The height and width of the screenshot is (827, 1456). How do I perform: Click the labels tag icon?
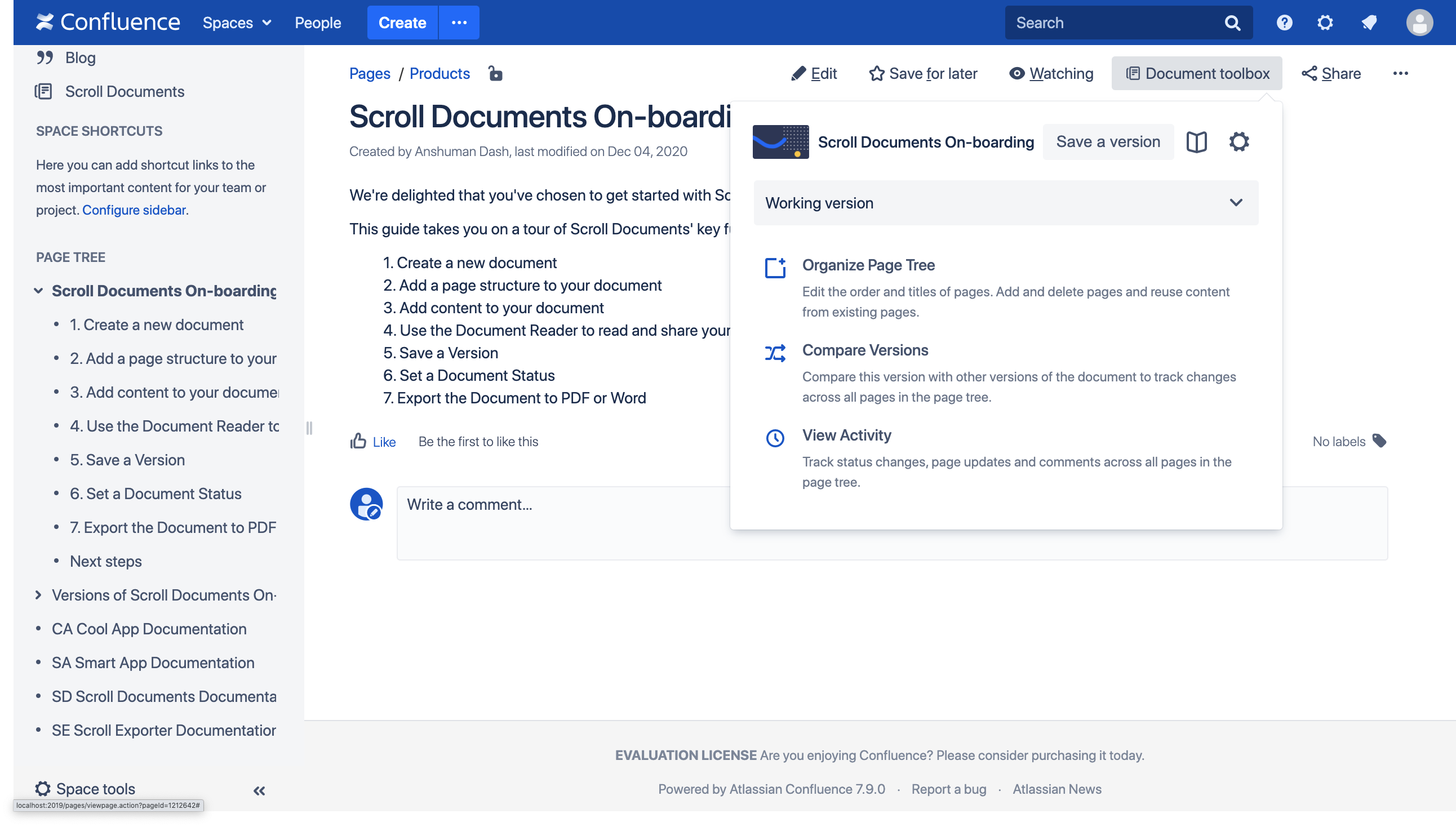click(1379, 441)
